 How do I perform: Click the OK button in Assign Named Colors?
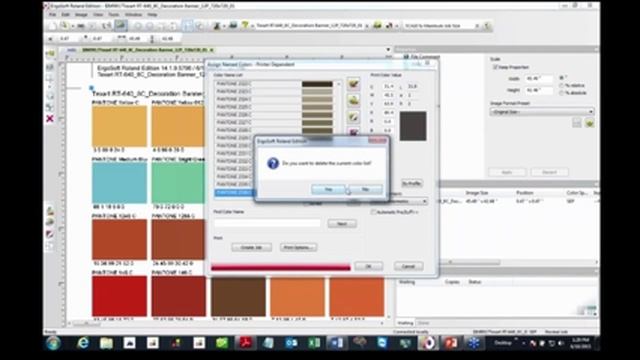click(368, 266)
